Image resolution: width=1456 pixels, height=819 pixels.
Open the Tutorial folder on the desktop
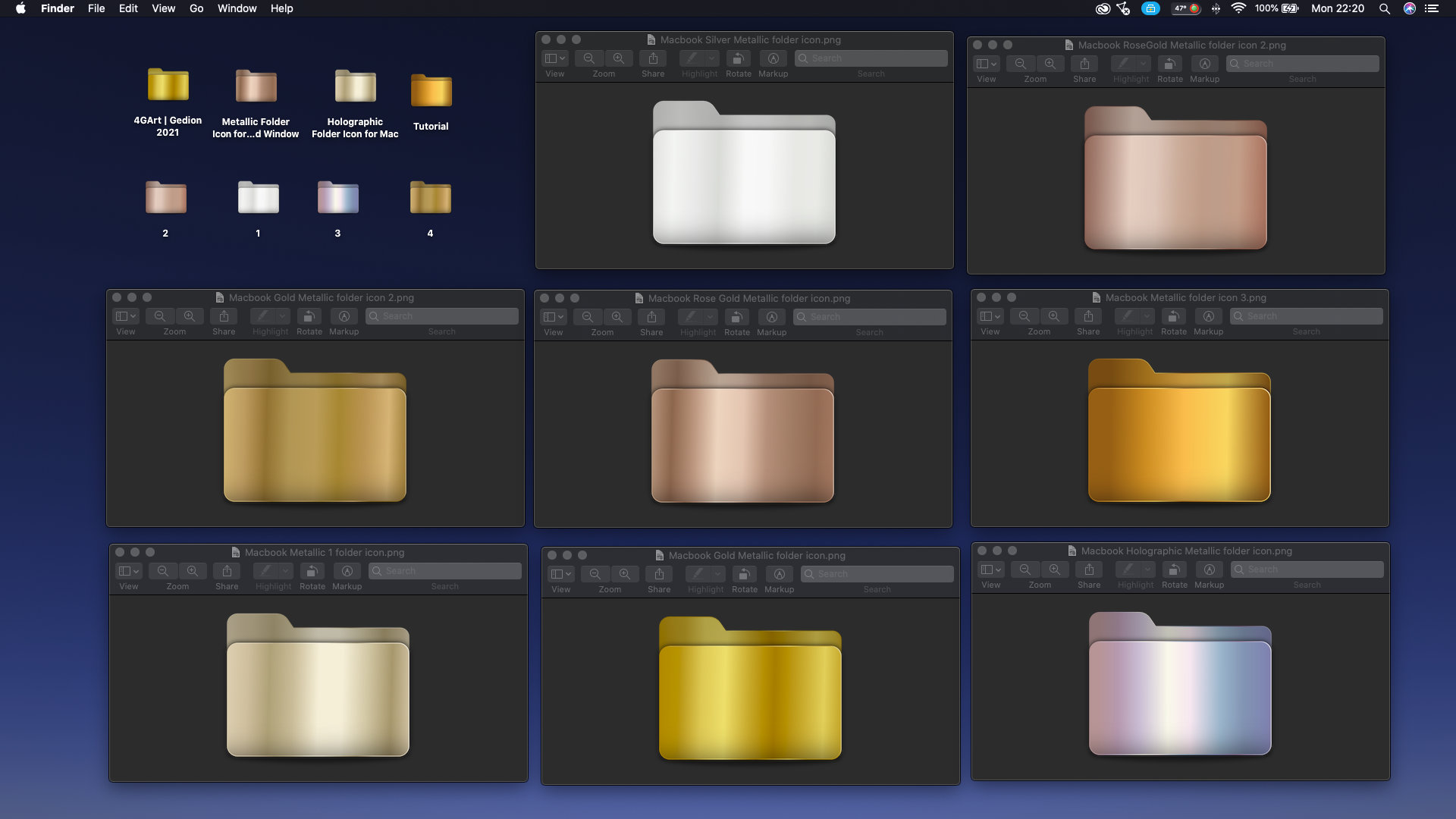click(x=430, y=87)
